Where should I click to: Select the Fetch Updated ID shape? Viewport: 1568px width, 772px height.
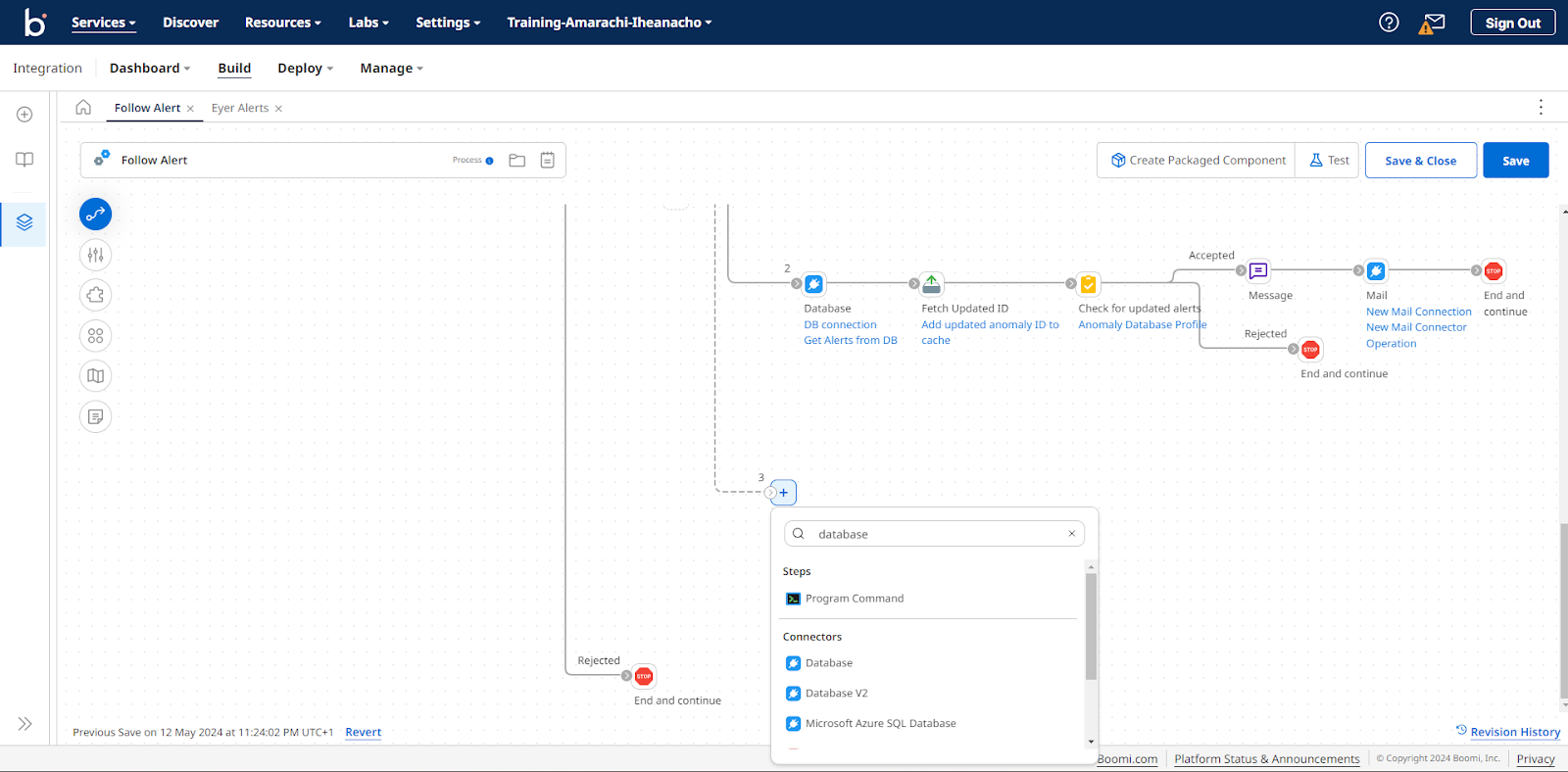click(932, 284)
